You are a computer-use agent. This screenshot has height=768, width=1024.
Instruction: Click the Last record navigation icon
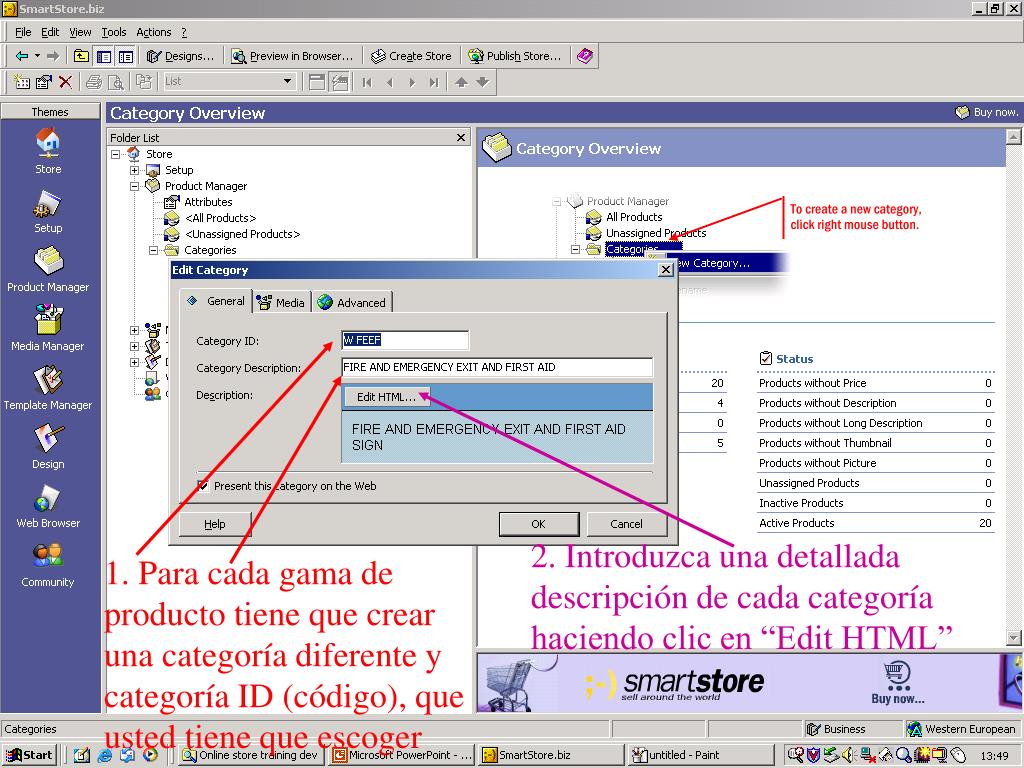(434, 82)
